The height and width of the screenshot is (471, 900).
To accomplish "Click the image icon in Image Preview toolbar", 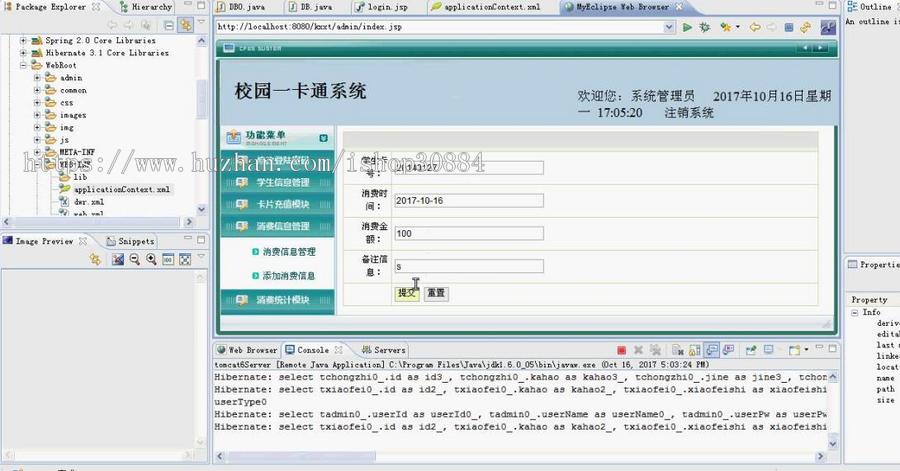I will tap(118, 260).
